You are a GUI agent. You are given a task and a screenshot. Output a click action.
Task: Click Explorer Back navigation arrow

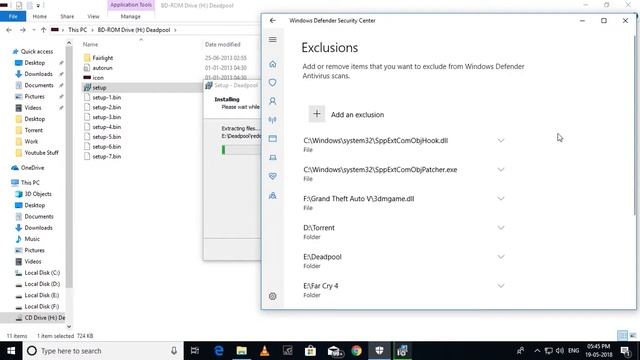coord(9,30)
